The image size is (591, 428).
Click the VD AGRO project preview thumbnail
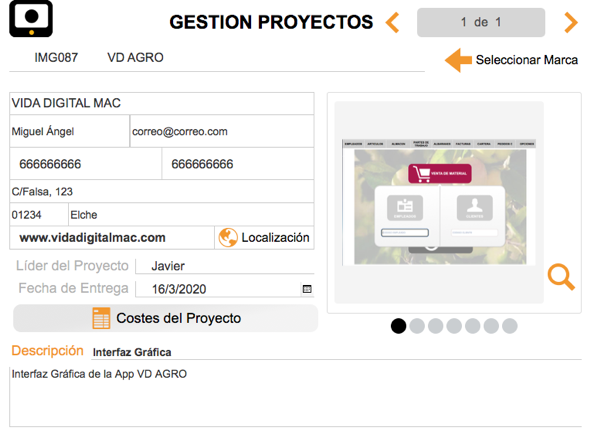439,202
